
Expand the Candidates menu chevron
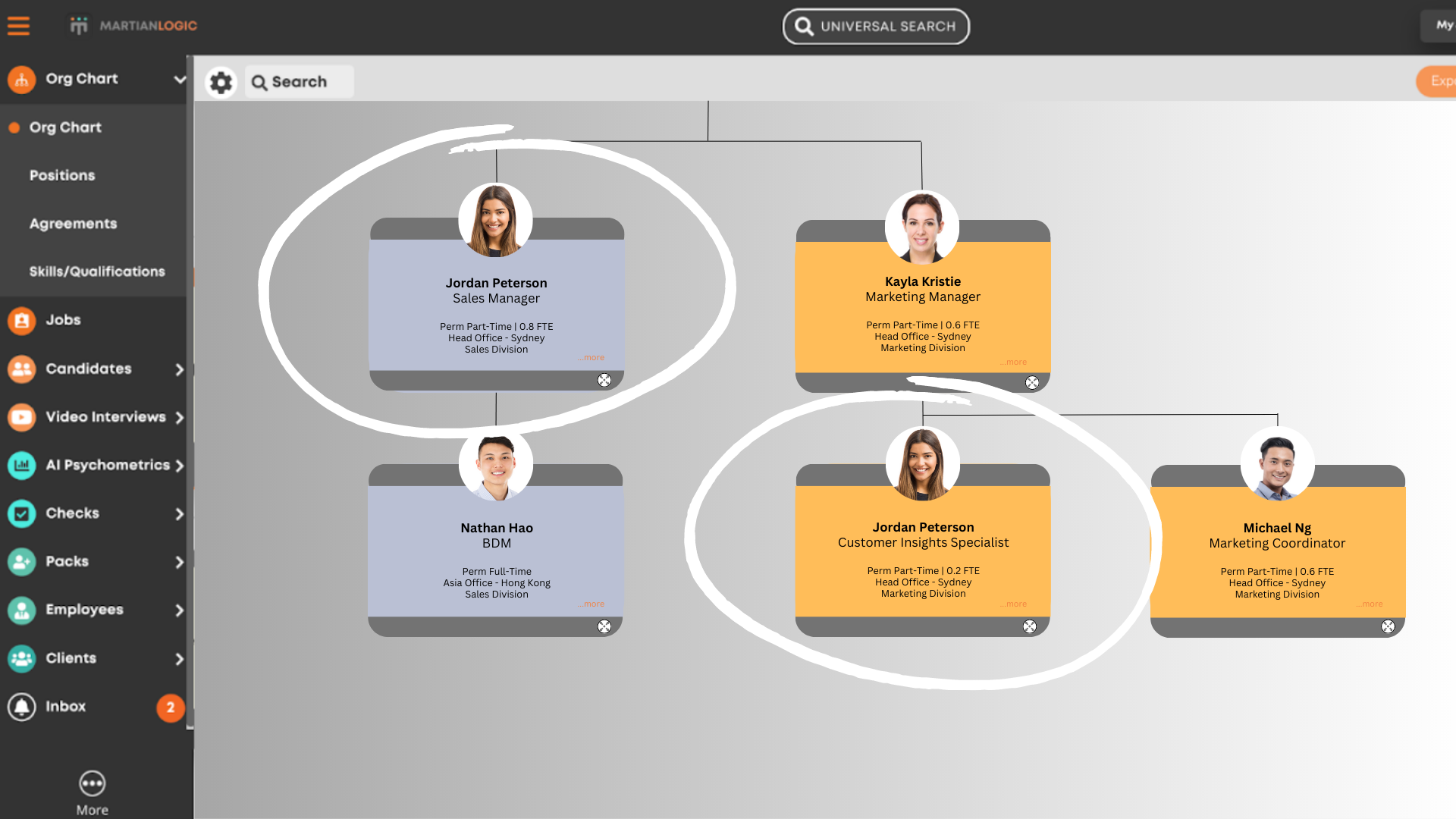coord(180,369)
